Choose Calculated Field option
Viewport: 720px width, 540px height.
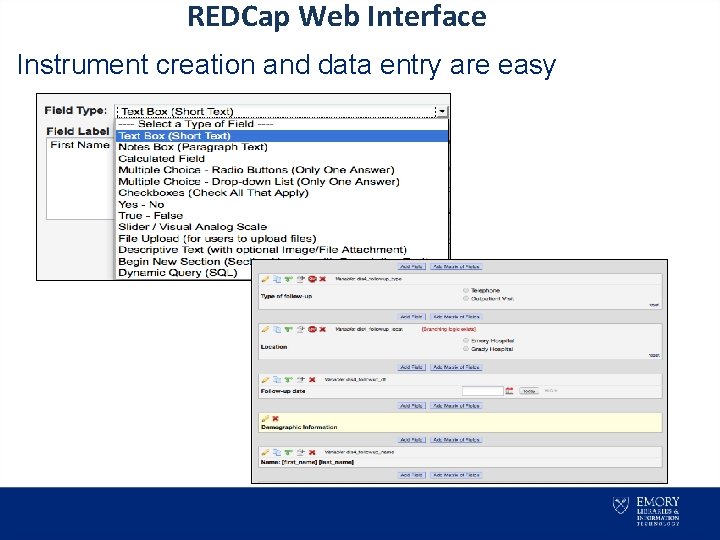pyautogui.click(x=282, y=158)
